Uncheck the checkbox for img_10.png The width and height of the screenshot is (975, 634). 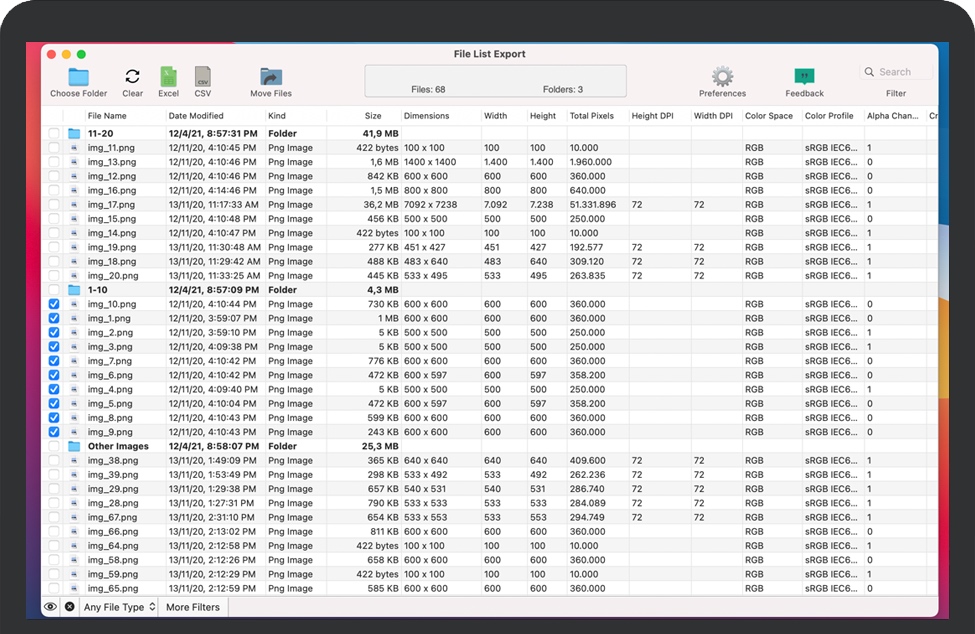(54, 304)
